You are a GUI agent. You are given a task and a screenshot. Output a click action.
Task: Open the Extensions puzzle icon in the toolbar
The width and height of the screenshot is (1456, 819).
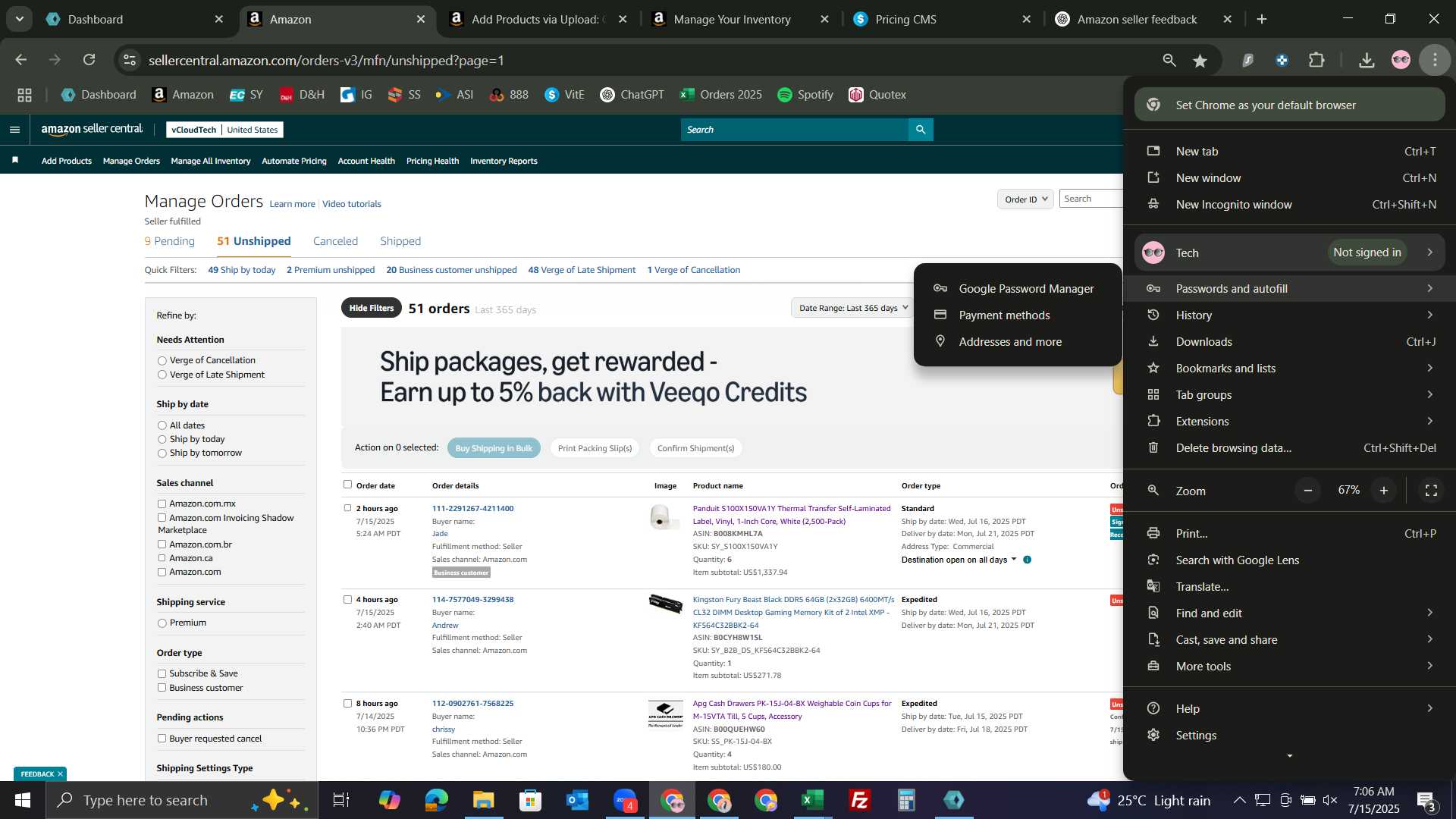pyautogui.click(x=1317, y=60)
